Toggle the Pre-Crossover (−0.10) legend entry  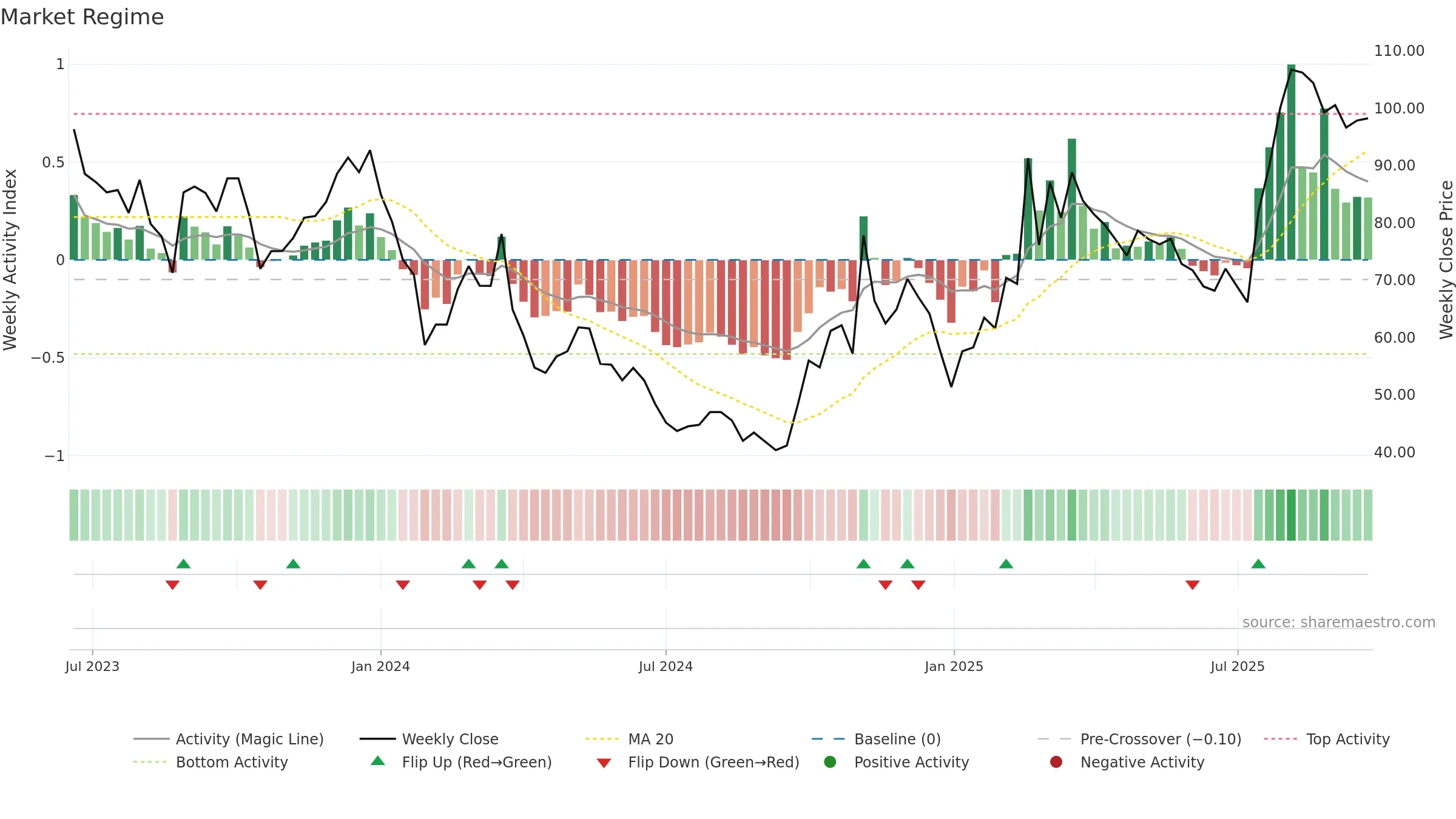1139,739
